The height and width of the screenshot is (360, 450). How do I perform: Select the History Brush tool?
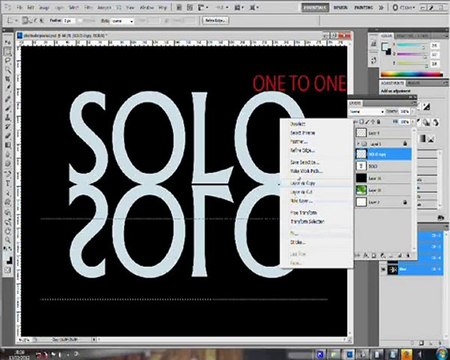pos(7,127)
